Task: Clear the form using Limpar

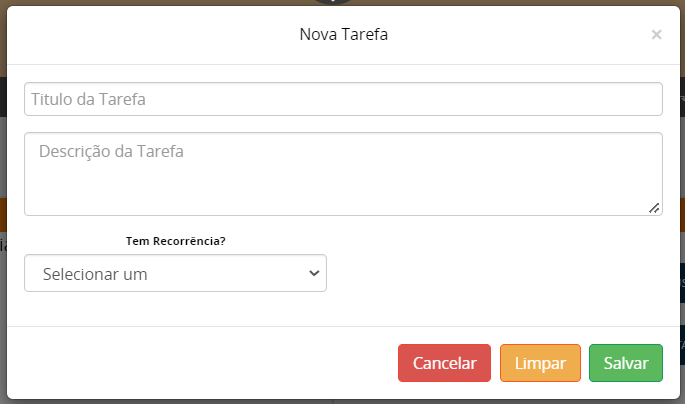Action: pos(540,363)
